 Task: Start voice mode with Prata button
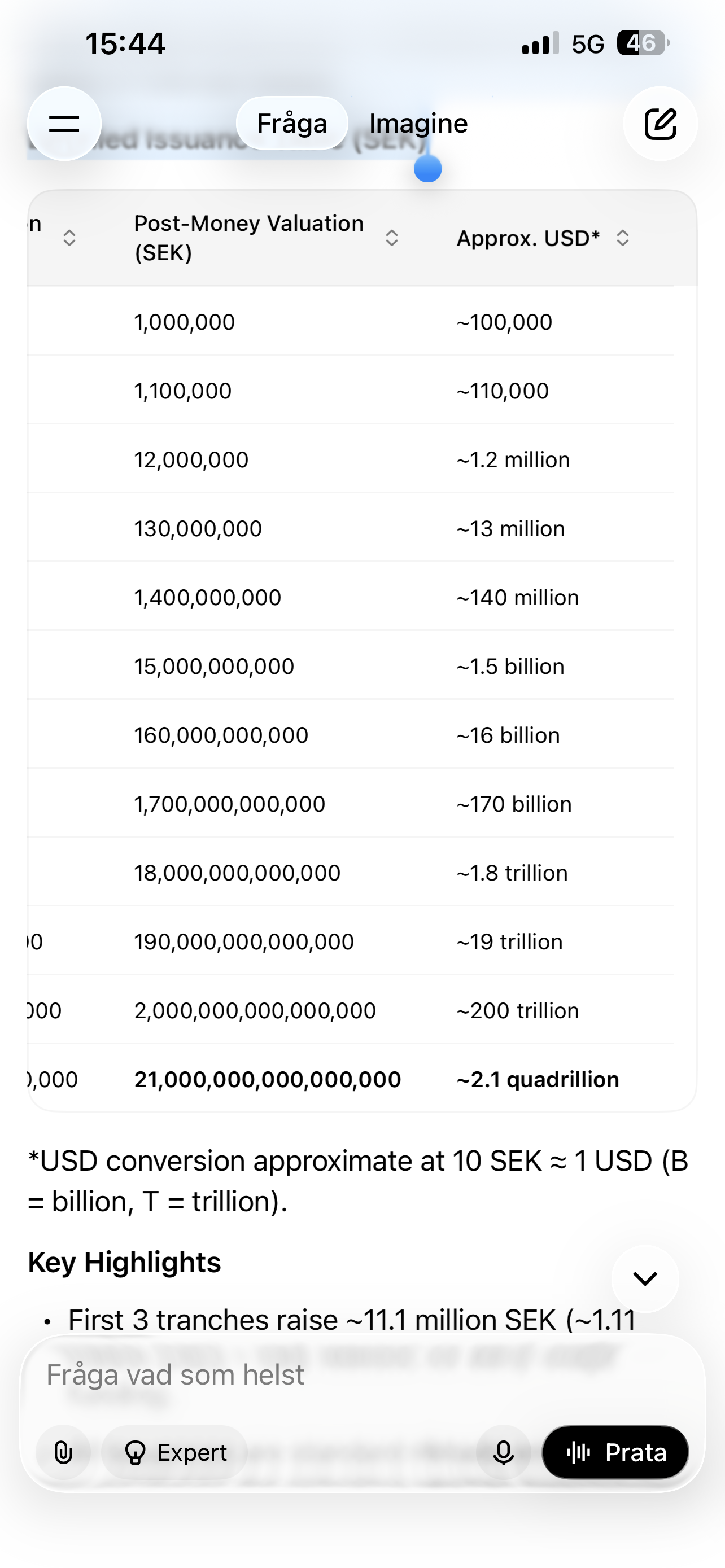click(615, 1452)
